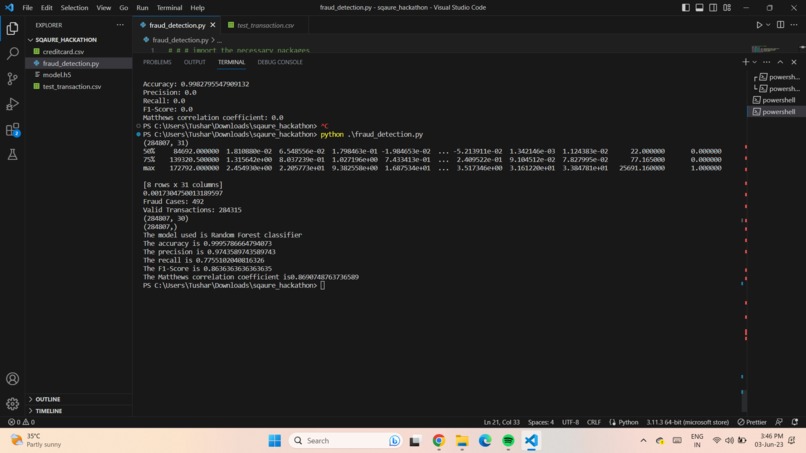Toggle primary side bar layout button
806x453 pixels.
[686, 8]
